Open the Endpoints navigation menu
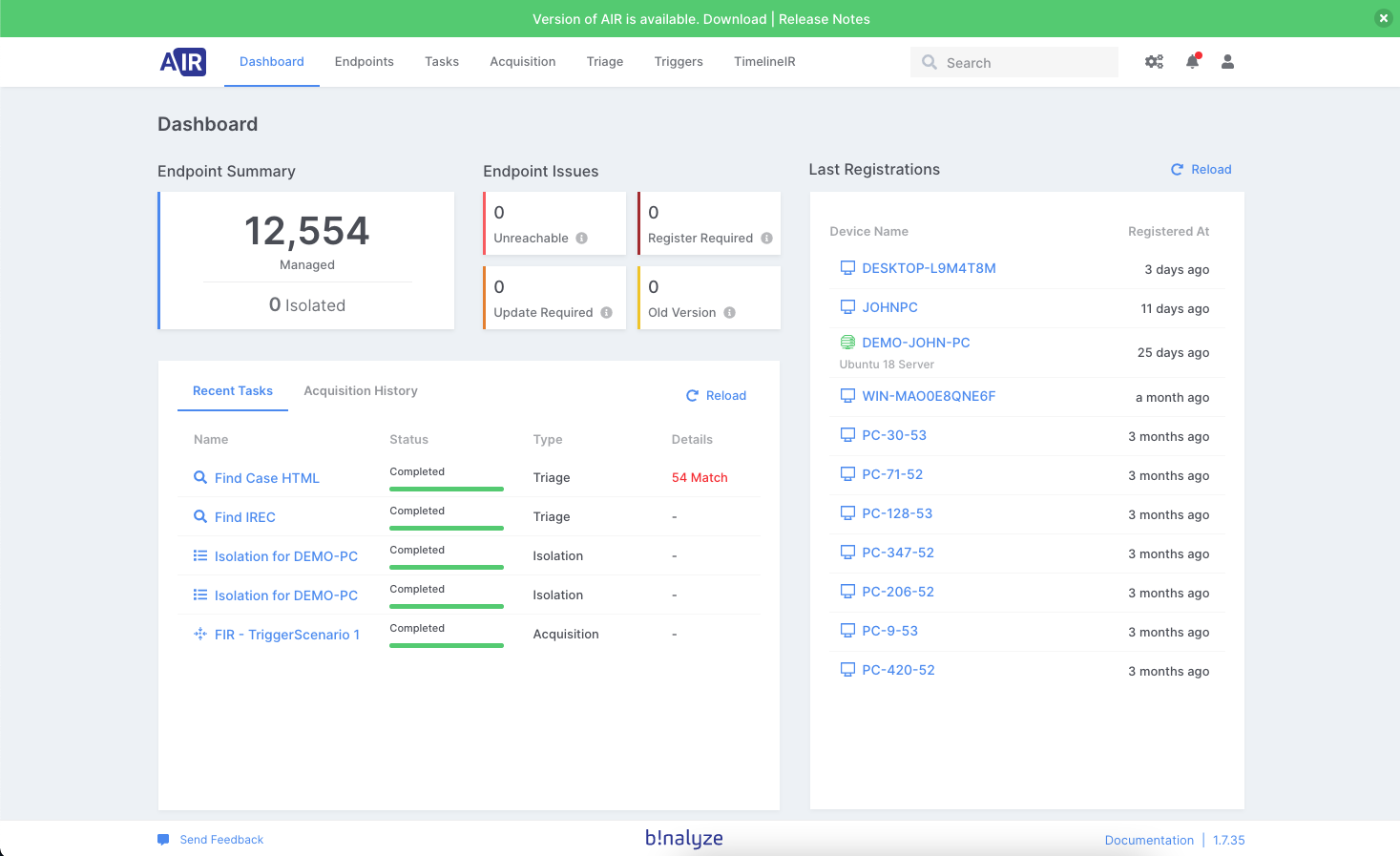Image resolution: width=1400 pixels, height=856 pixels. 364,61
